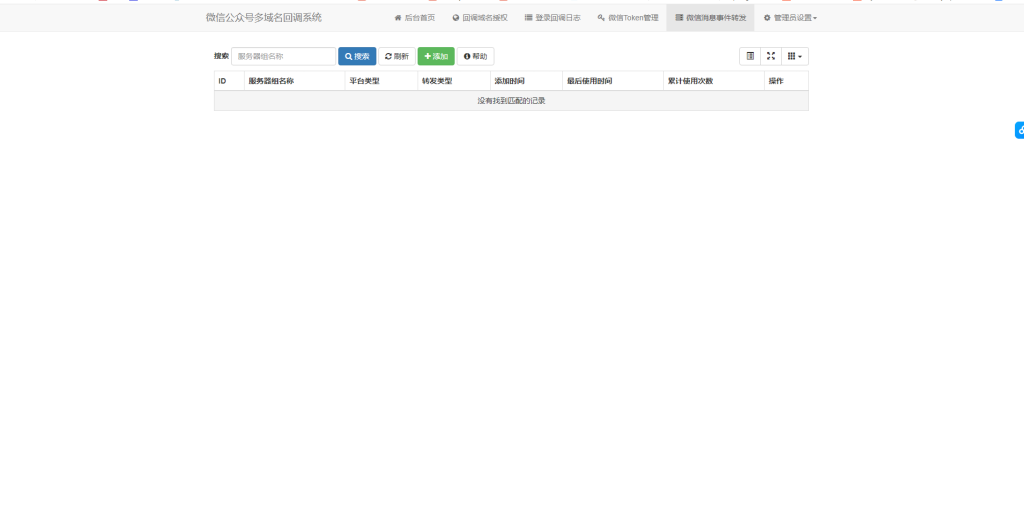Screen dimensions: 1024x510
Task: Open 后台首页 in the navigation bar
Action: pyautogui.click(x=415, y=18)
